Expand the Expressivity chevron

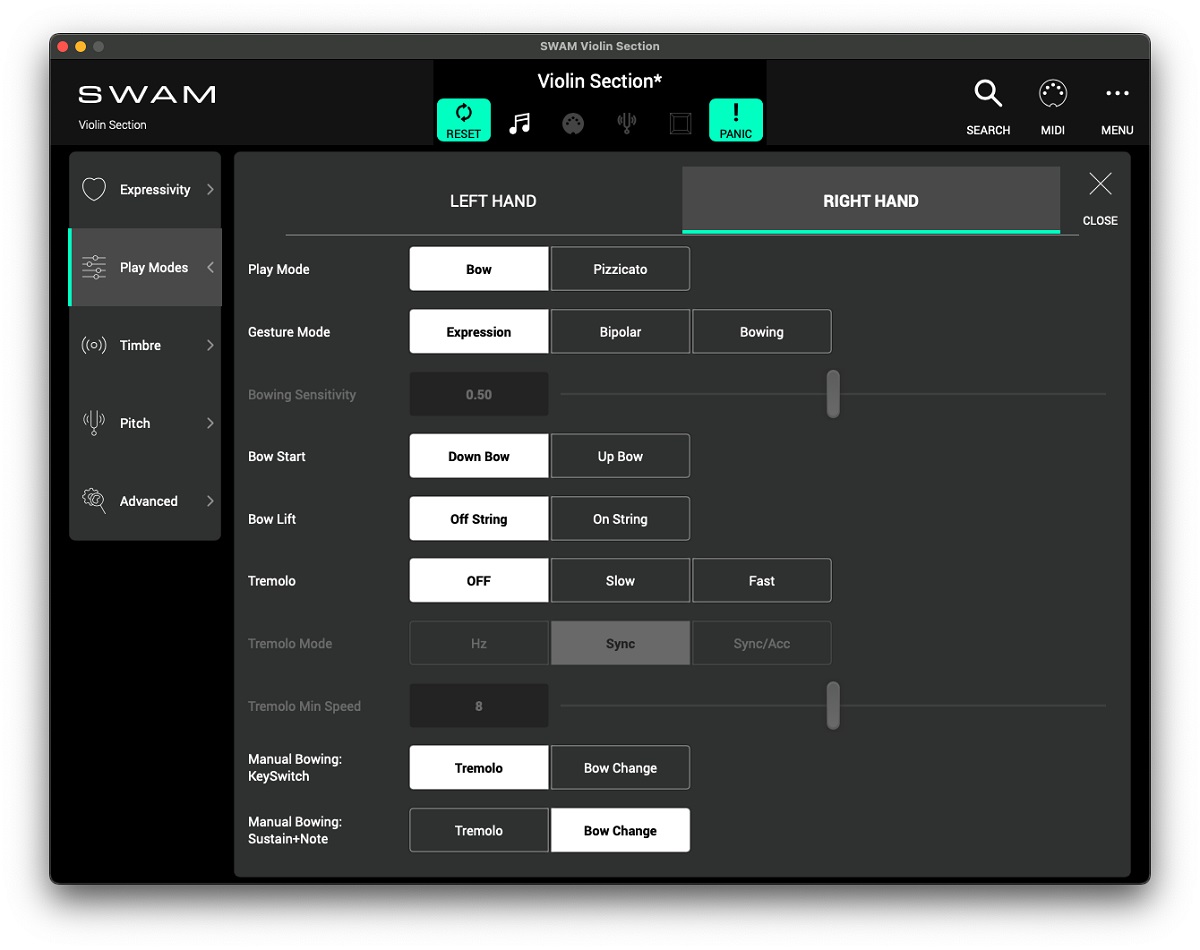click(x=210, y=189)
